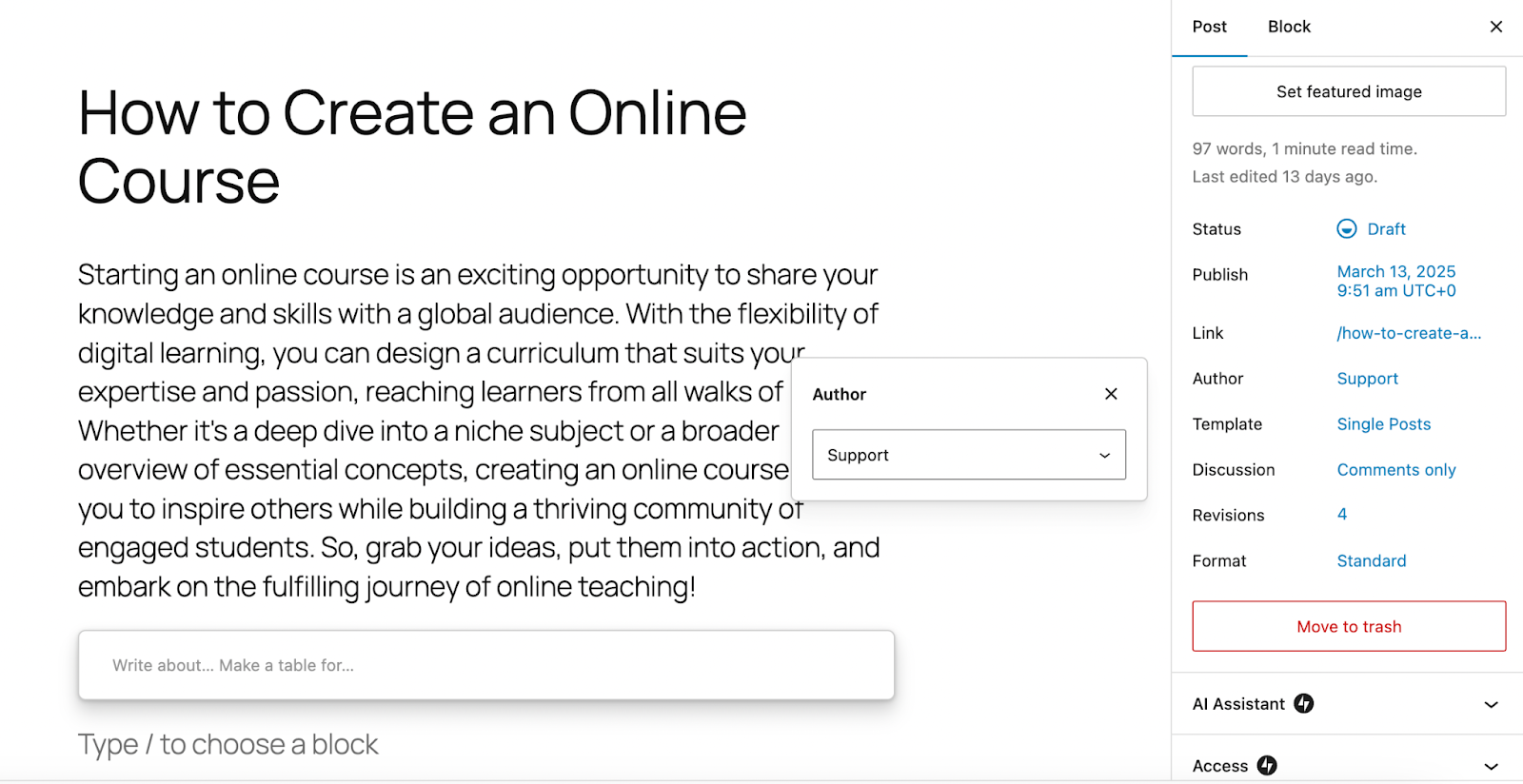1523x784 pixels.
Task: Move the post to trash
Action: [1348, 626]
